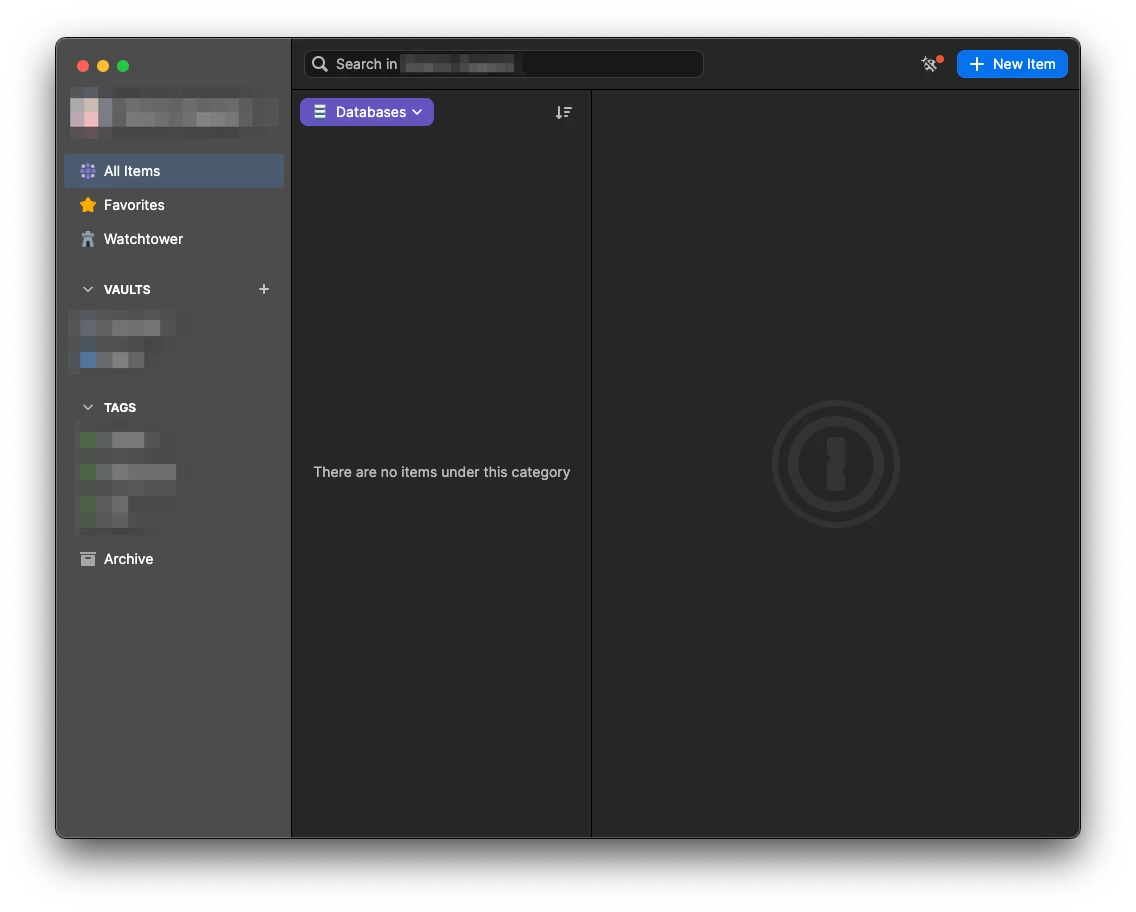Open the Databases category dropdown

(367, 112)
